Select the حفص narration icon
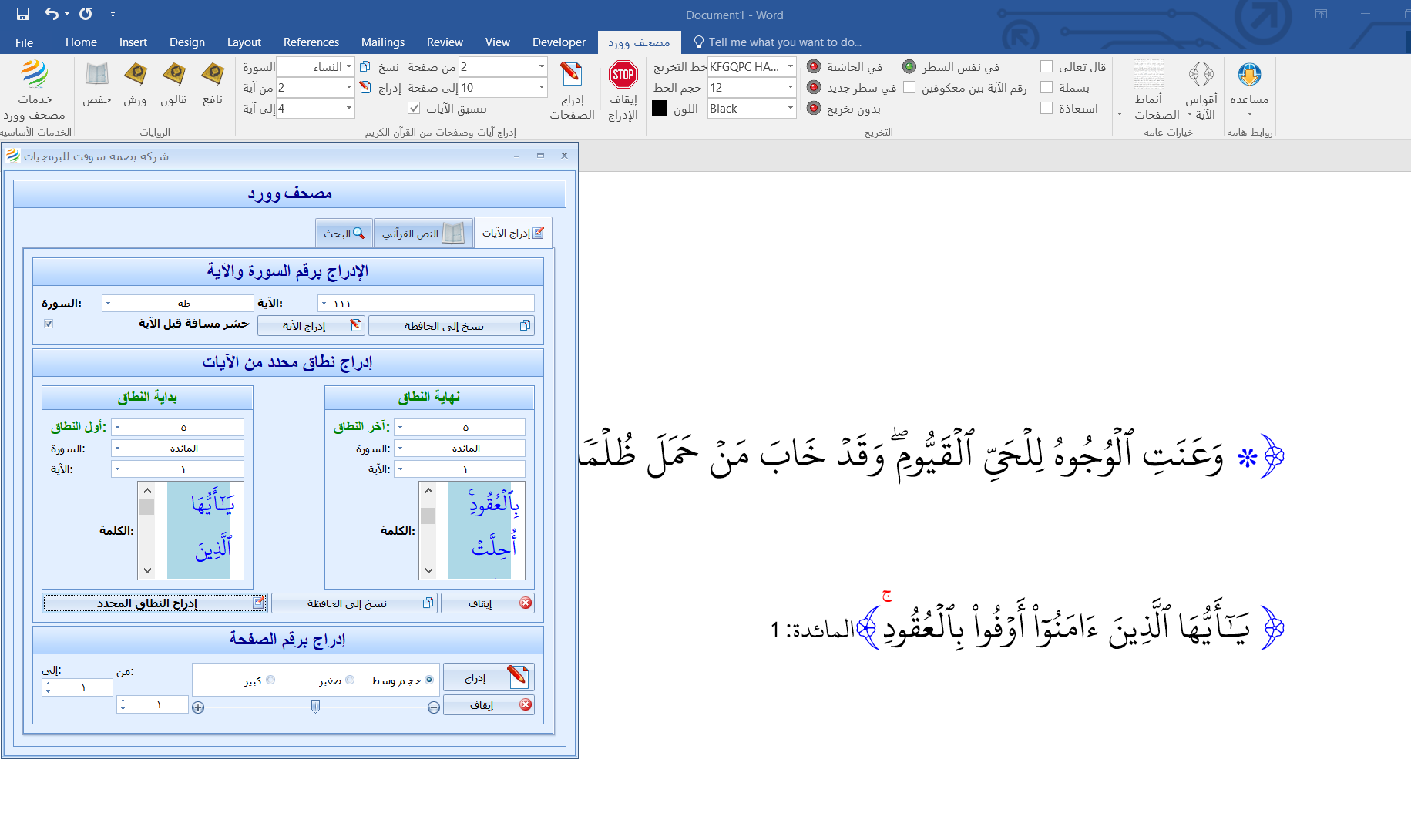 (97, 75)
